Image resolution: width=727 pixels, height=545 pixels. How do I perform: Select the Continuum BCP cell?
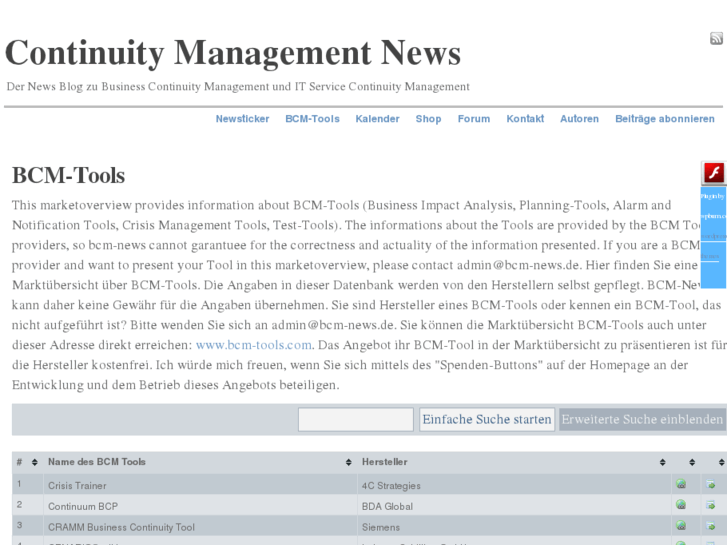pos(200,506)
